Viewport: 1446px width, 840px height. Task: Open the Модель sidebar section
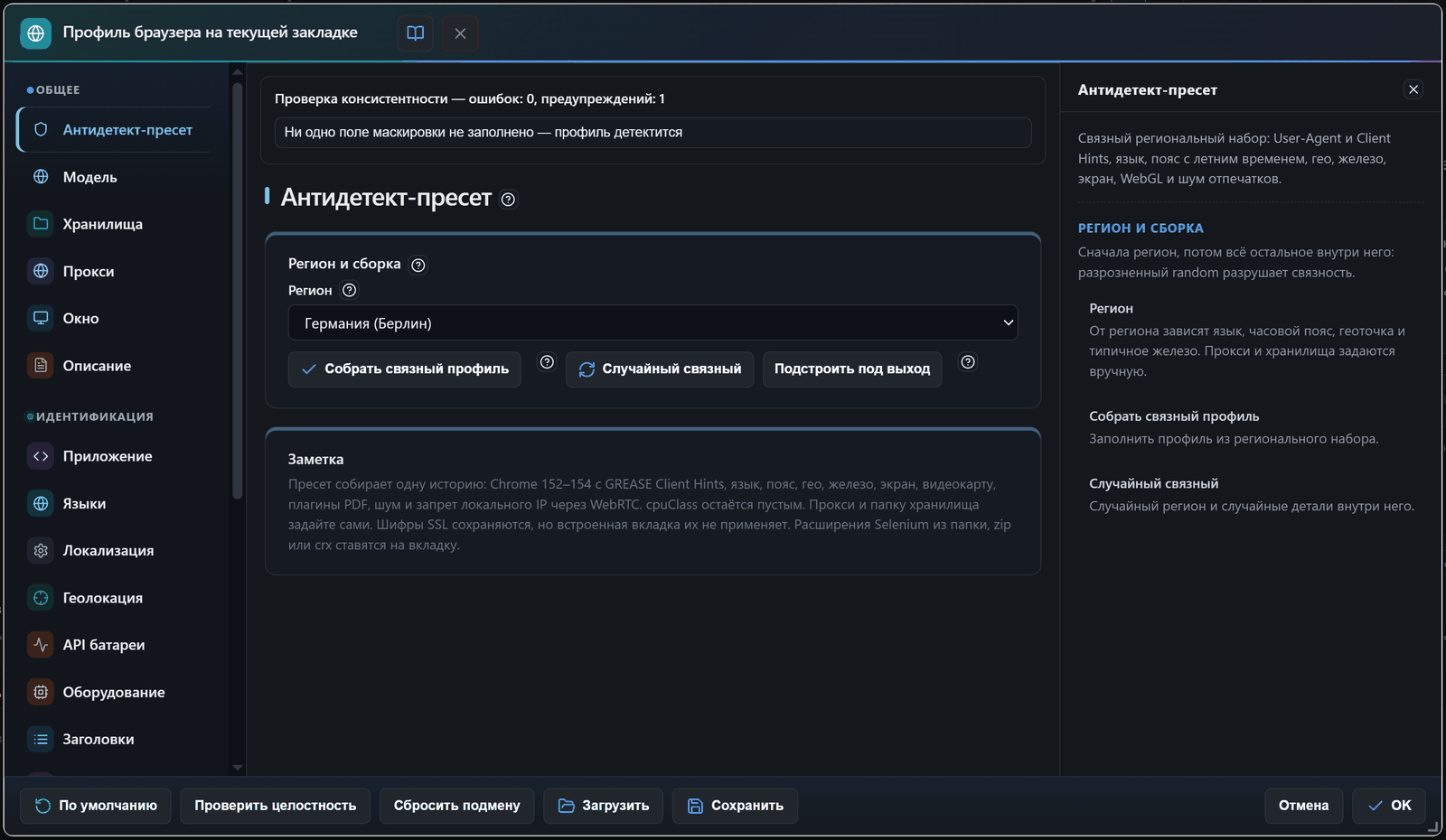coord(114,177)
